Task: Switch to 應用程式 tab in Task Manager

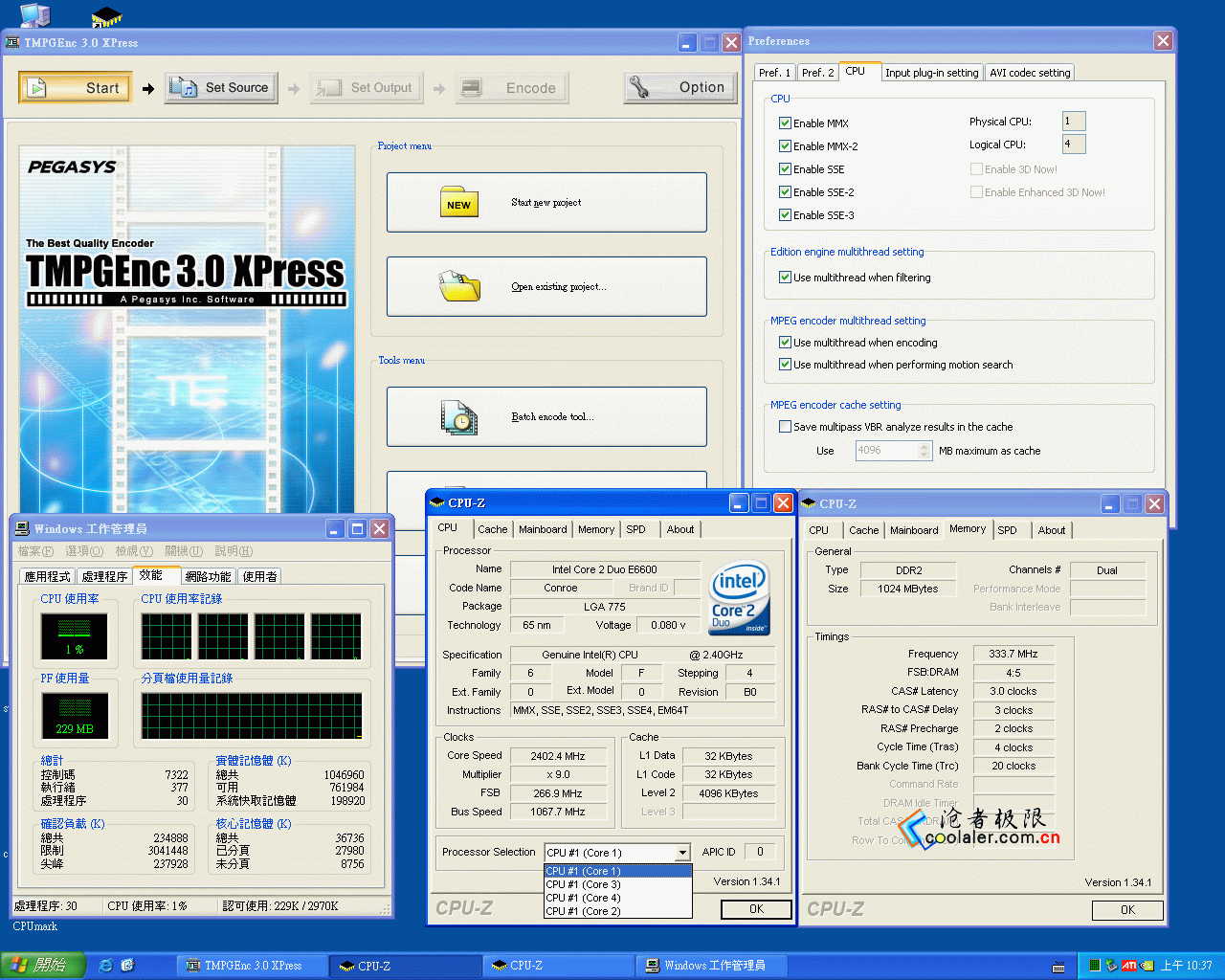Action: coord(48,576)
